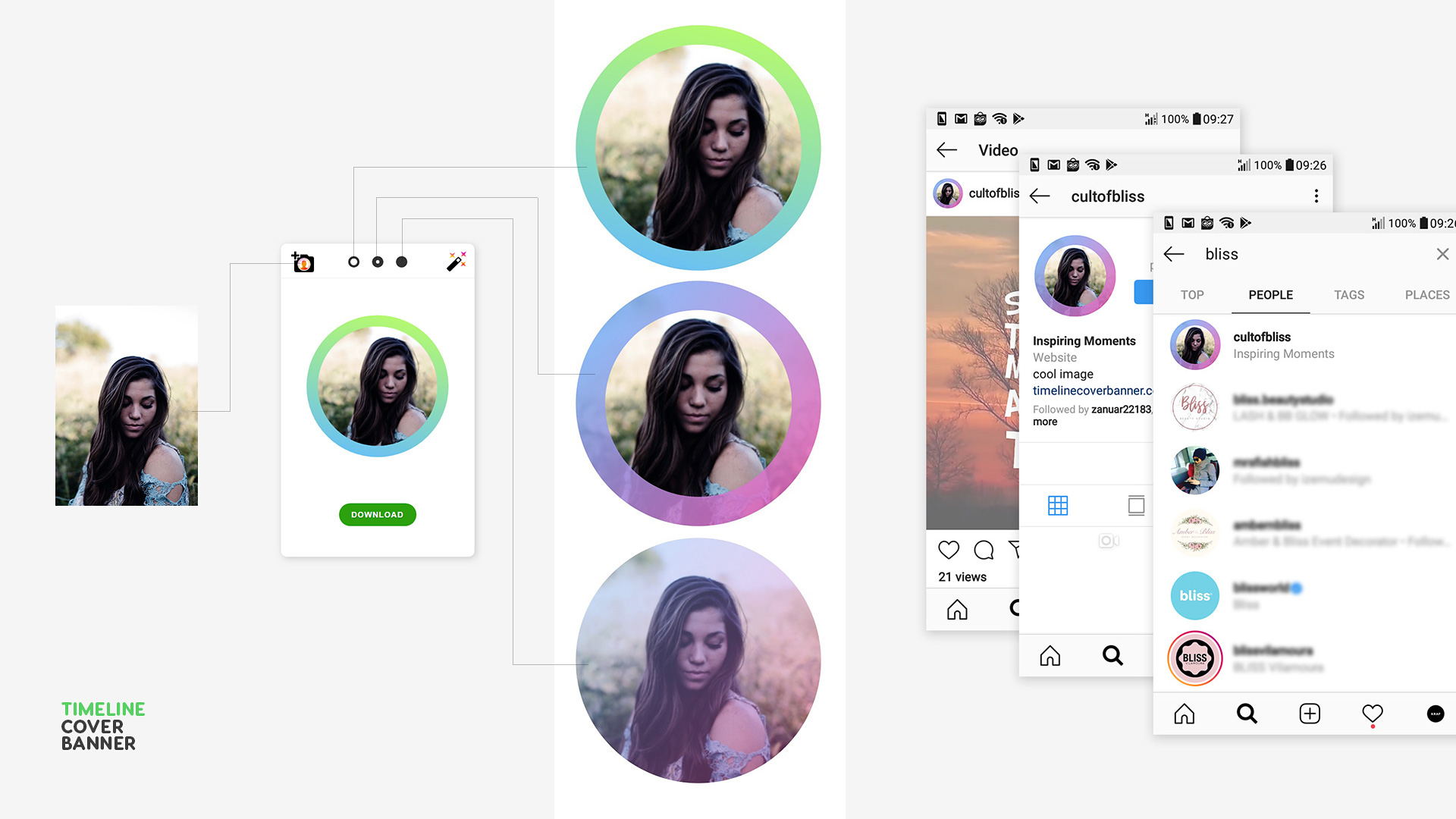Image resolution: width=1456 pixels, height=819 pixels.
Task: Click the comment bubble icon
Action: pos(984,549)
